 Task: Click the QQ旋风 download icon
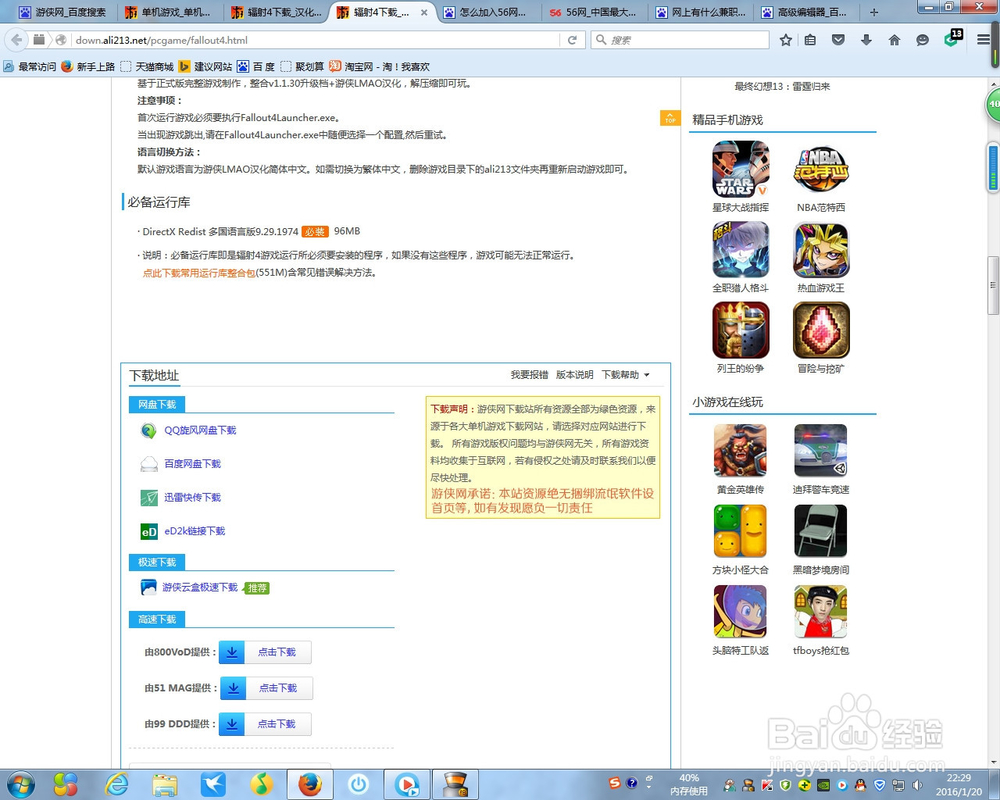click(x=149, y=431)
